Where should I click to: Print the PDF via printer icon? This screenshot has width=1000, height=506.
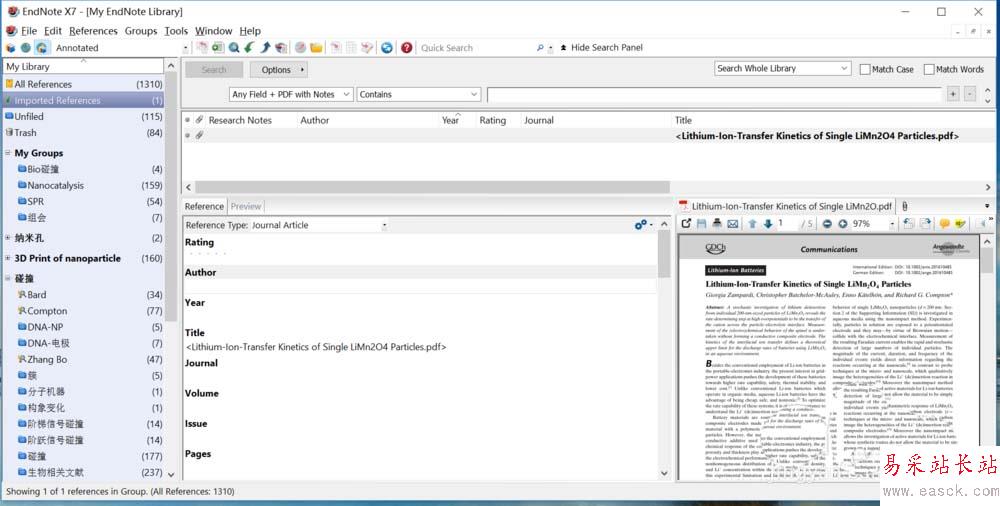coord(717,224)
